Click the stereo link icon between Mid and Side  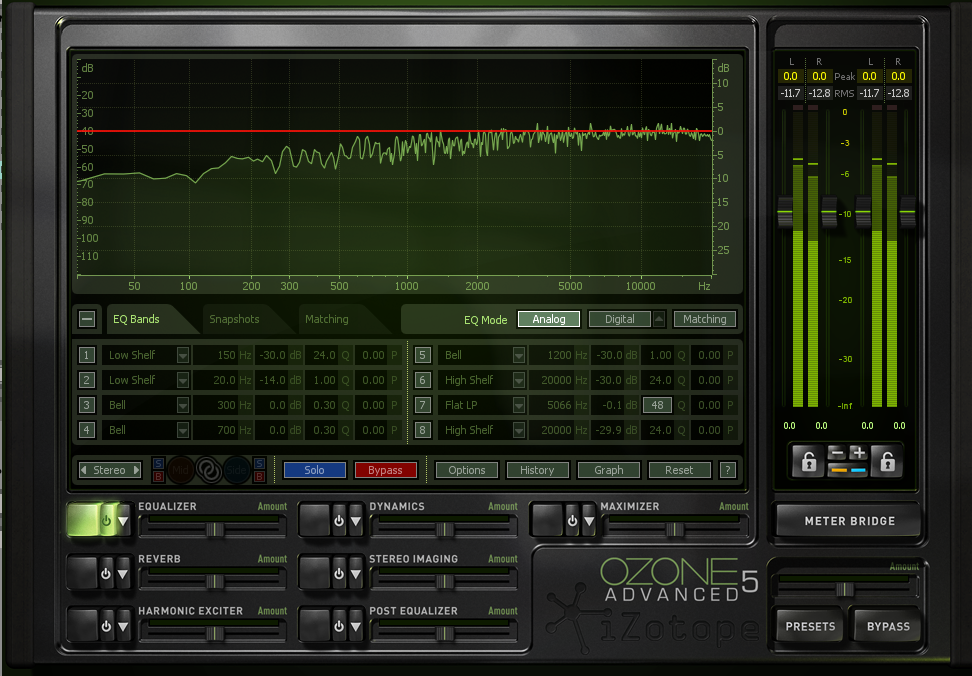point(209,470)
